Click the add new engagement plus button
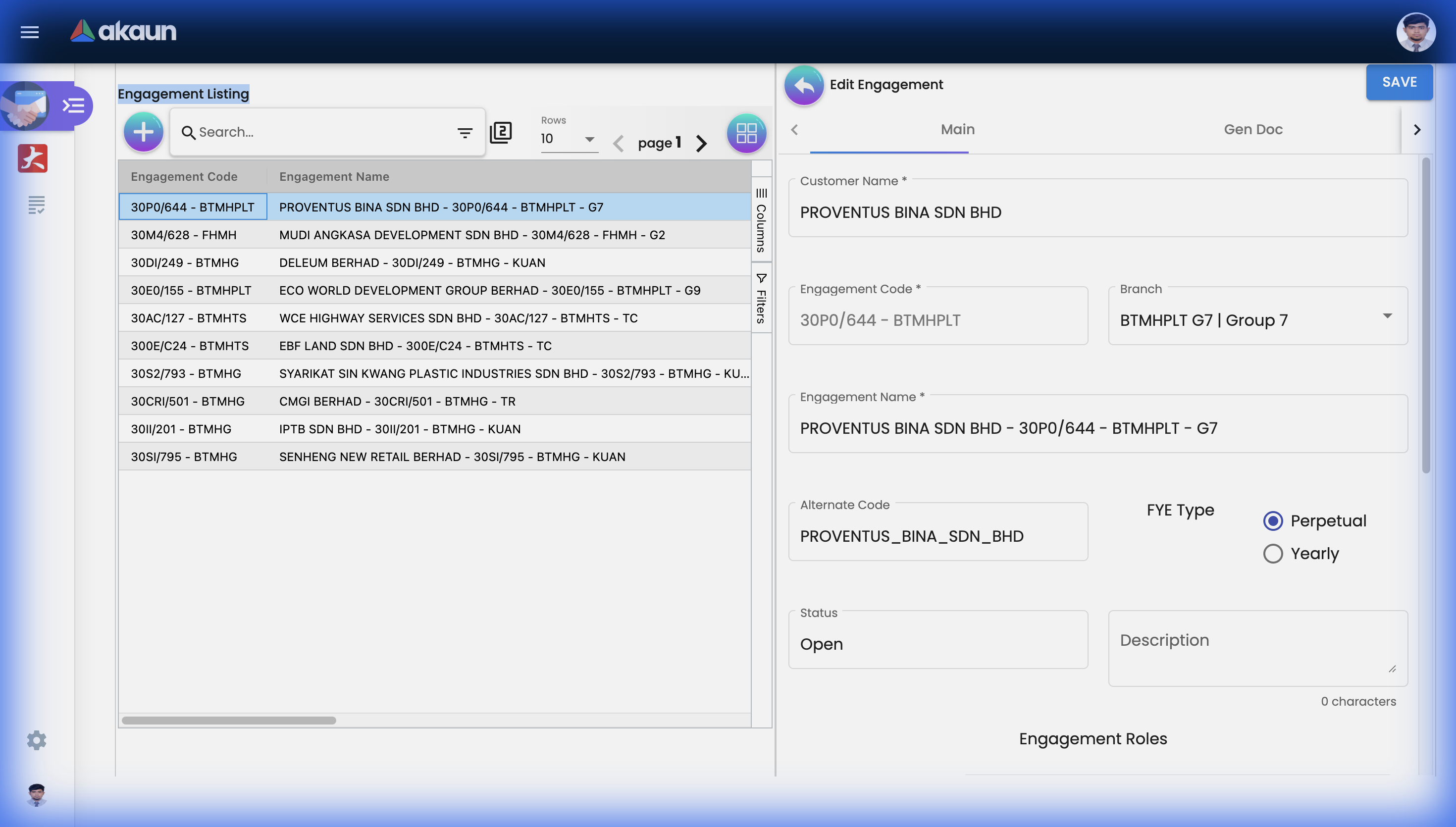The height and width of the screenshot is (827, 1456). click(143, 131)
